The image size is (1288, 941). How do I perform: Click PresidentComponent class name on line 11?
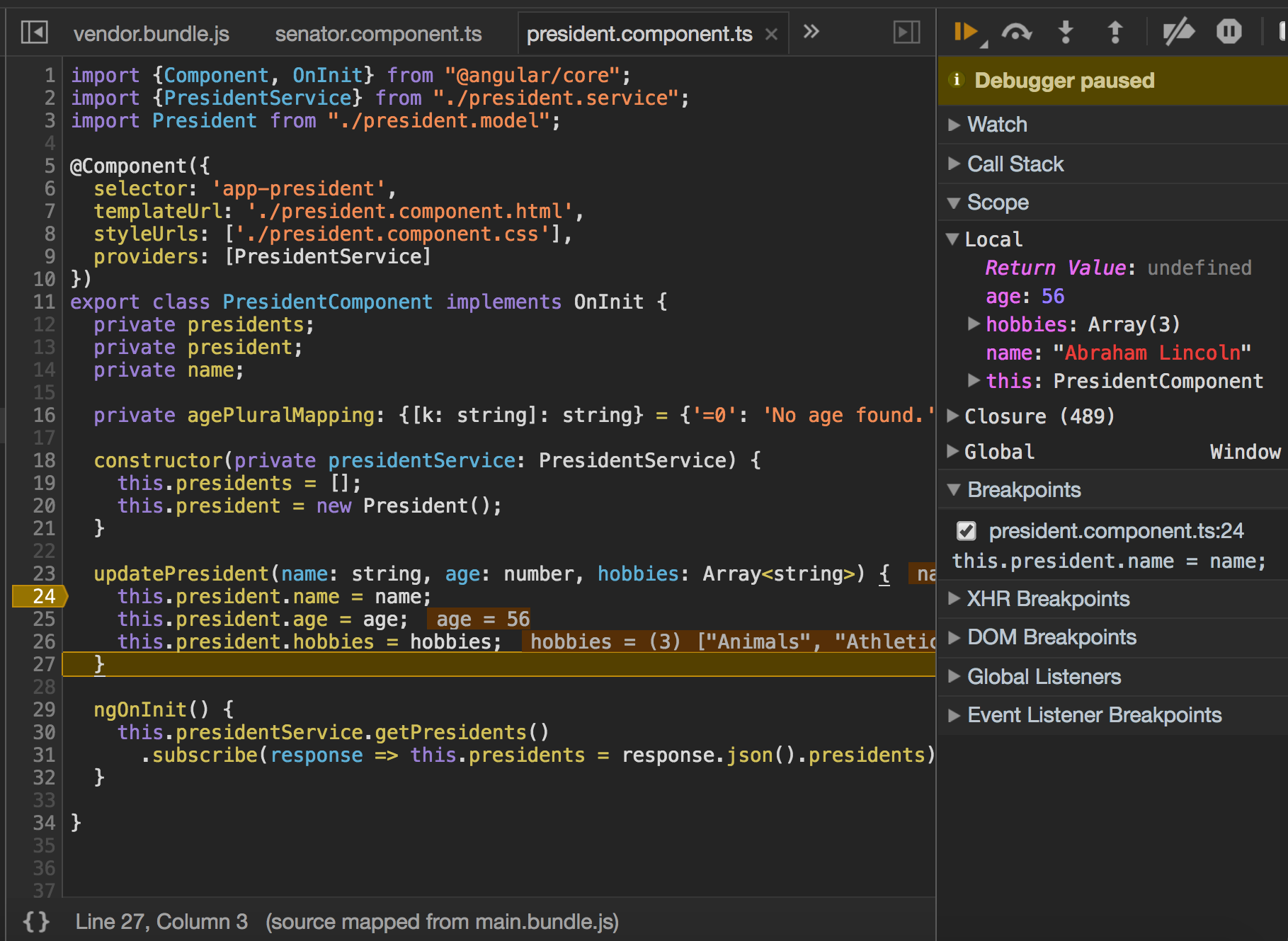tap(327, 302)
